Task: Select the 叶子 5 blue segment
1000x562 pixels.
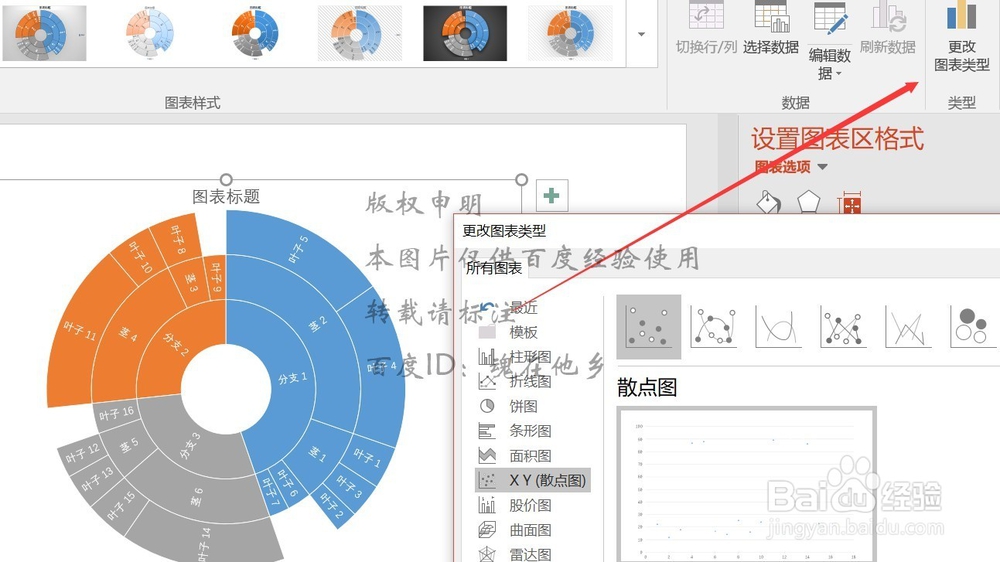Action: pos(298,249)
